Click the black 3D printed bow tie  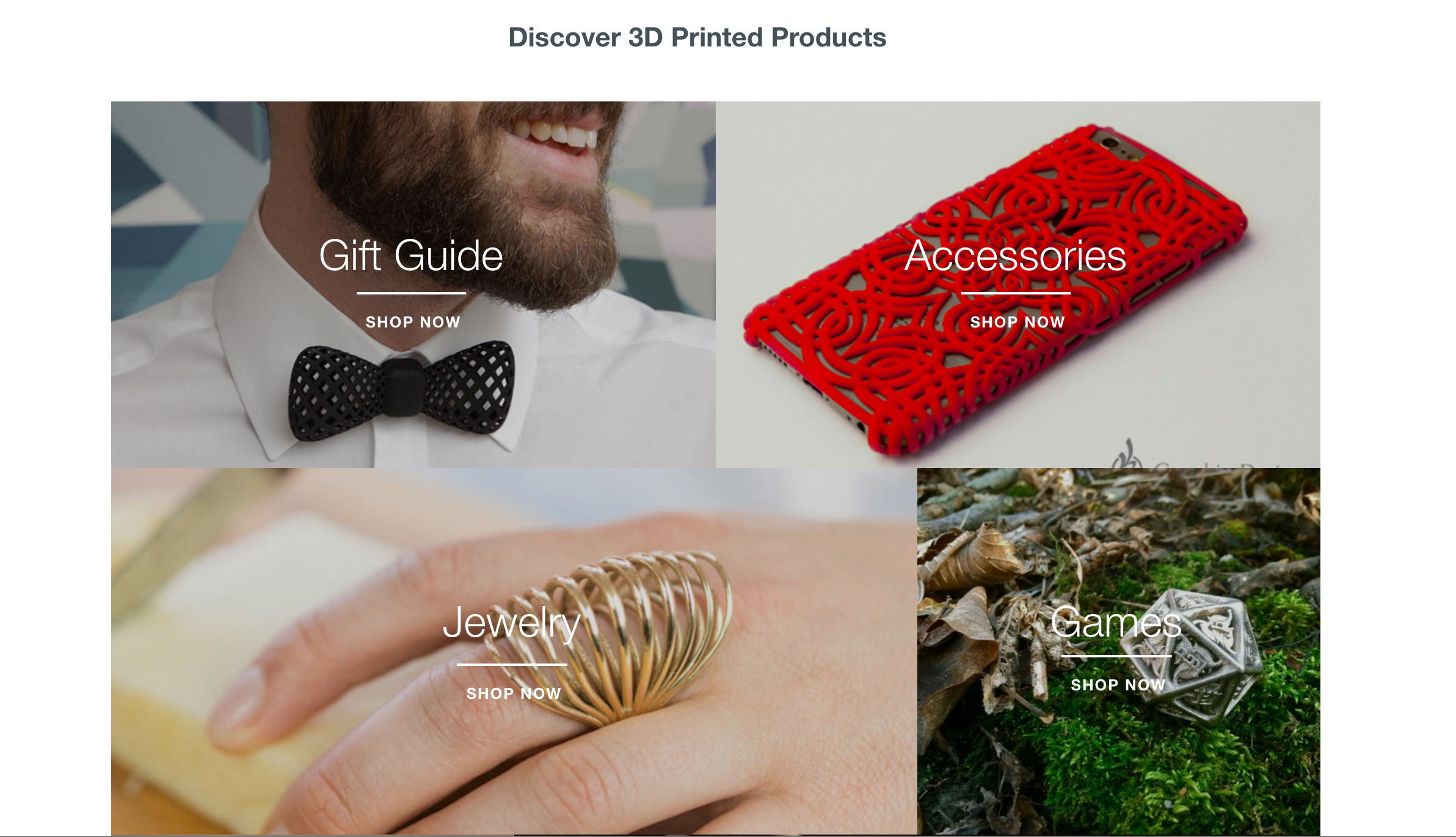[401, 389]
